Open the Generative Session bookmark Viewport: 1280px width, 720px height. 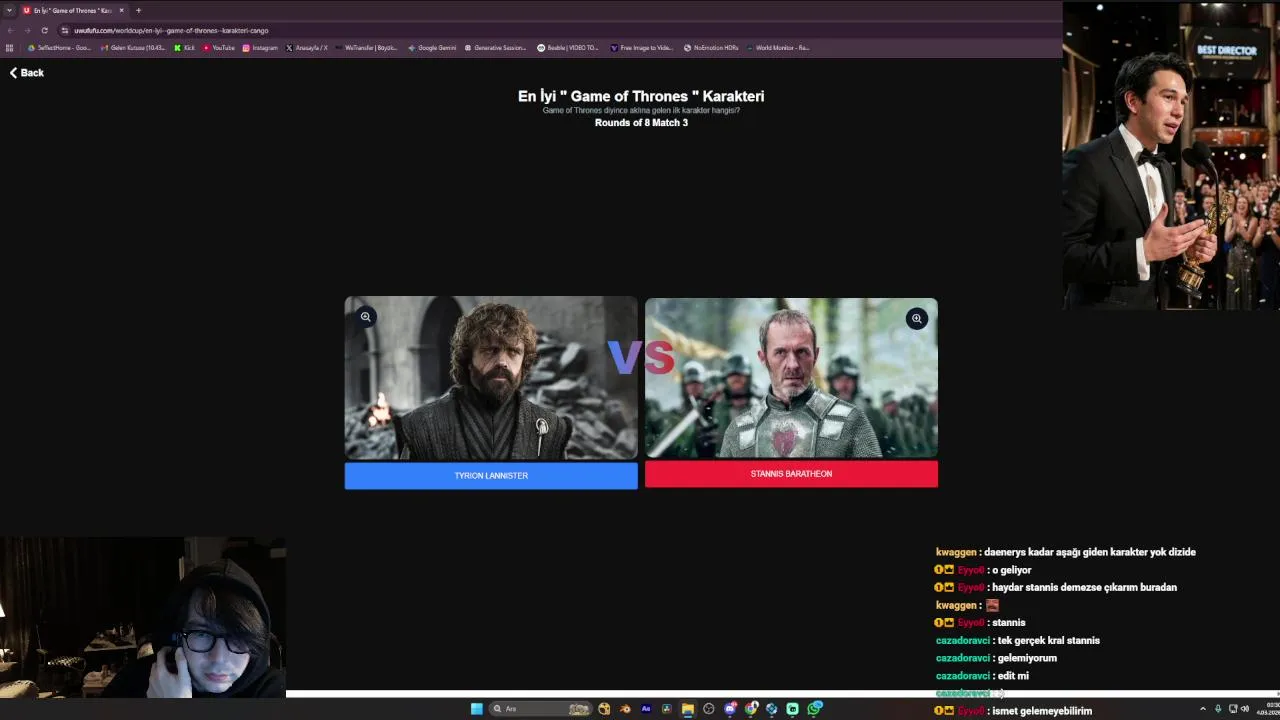(496, 48)
